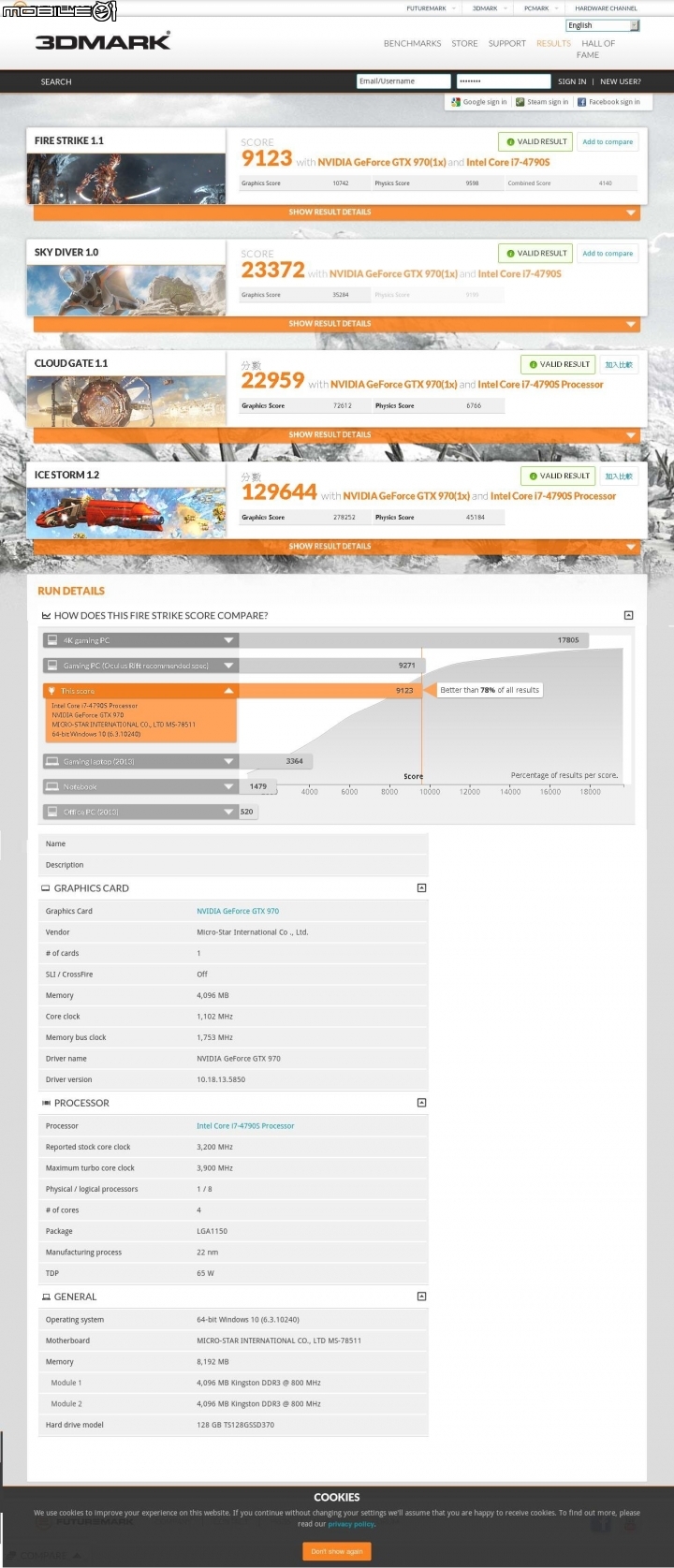Click driver version value 10.18.13.5850
The height and width of the screenshot is (1568, 674).
point(221,1079)
